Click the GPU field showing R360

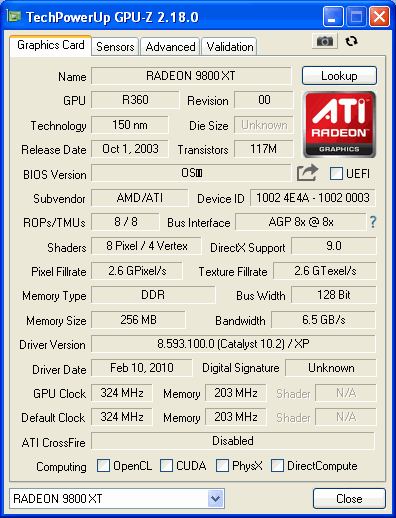click(135, 100)
